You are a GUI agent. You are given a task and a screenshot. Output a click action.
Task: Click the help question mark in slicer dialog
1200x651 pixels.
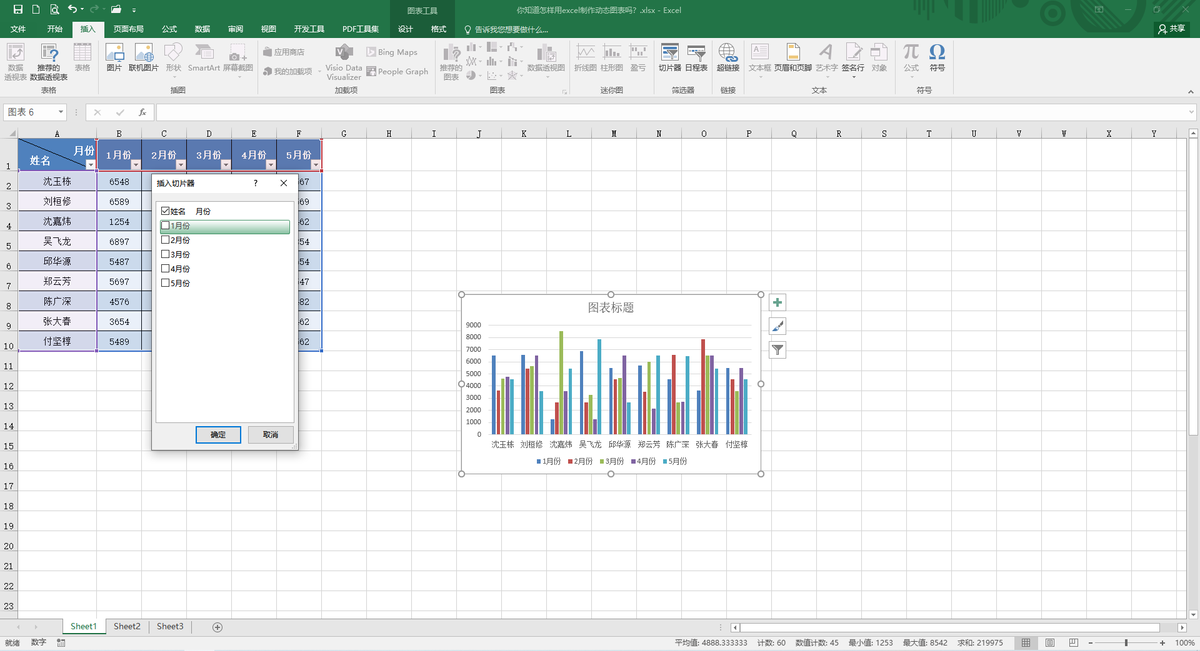[255, 184]
